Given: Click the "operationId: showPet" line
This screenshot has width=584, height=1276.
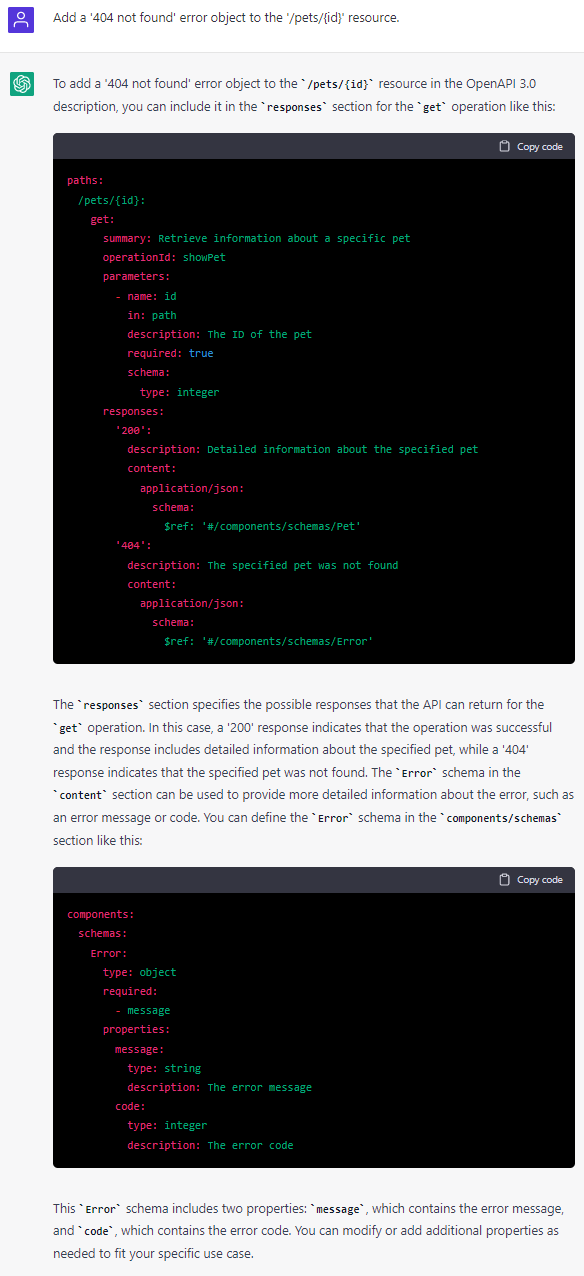Looking at the screenshot, I should (164, 258).
